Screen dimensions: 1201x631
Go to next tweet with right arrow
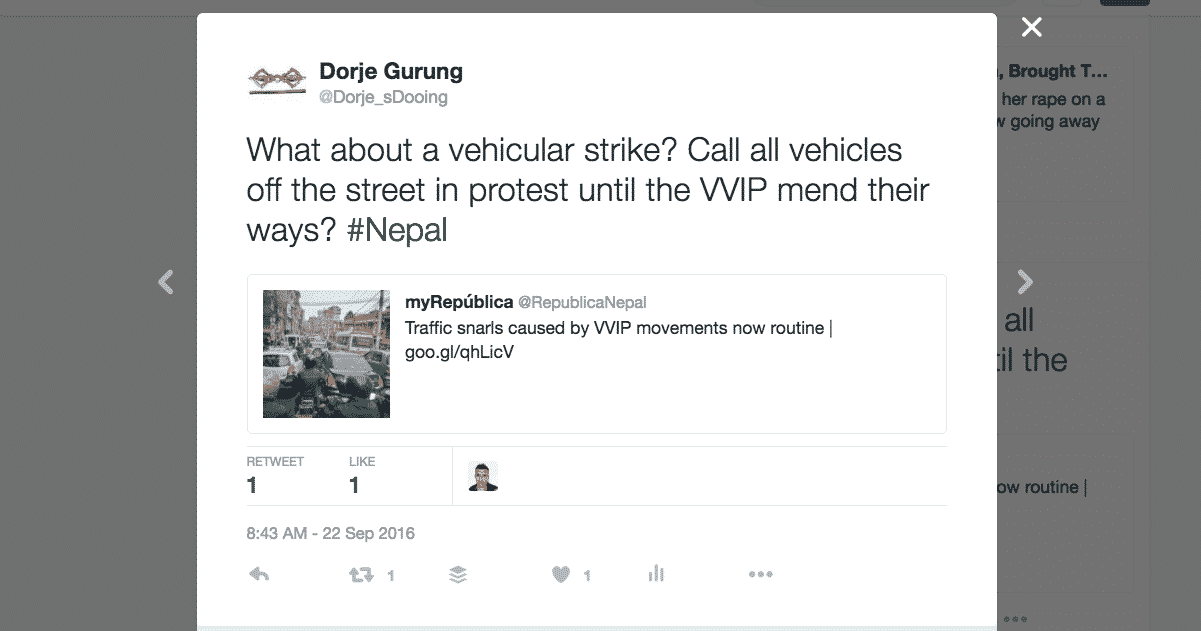[1025, 283]
